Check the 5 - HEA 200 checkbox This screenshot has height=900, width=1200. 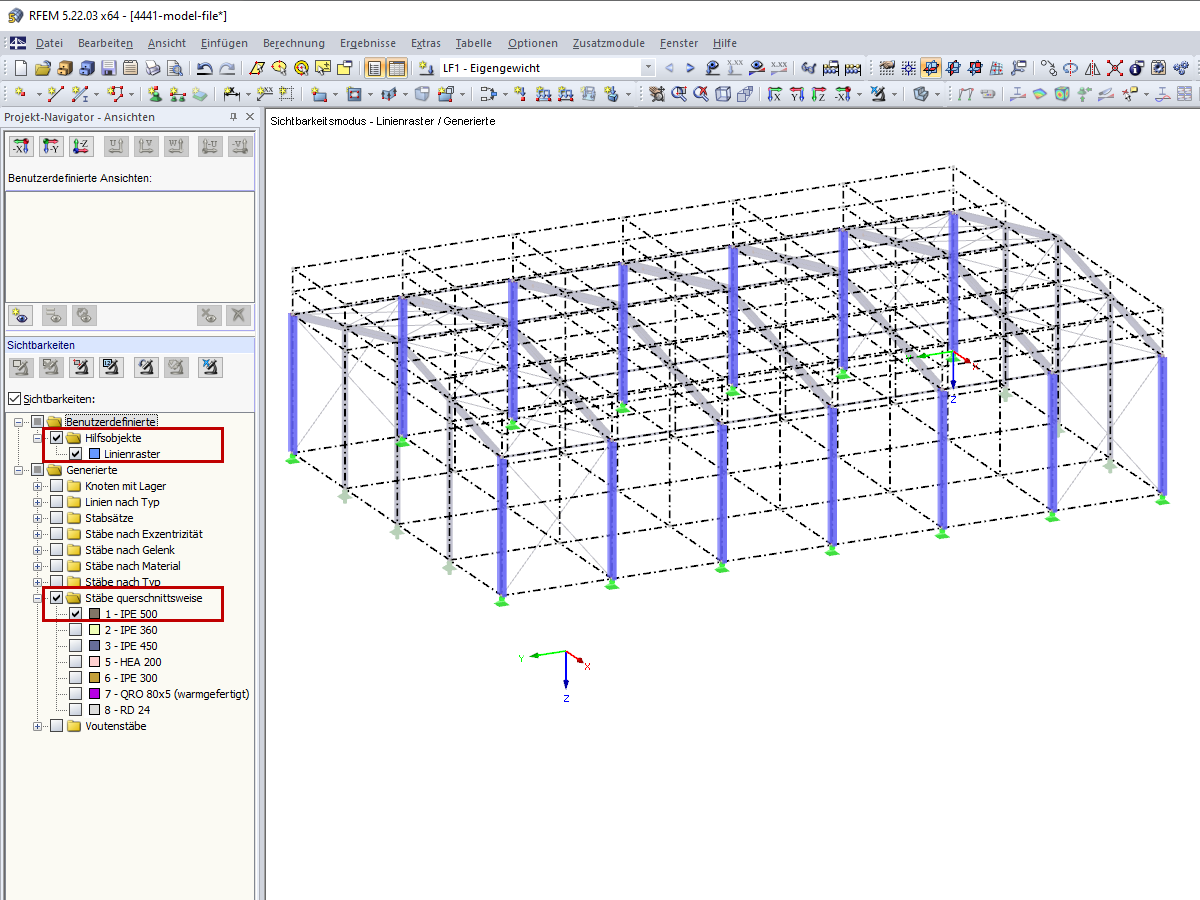(x=75, y=662)
